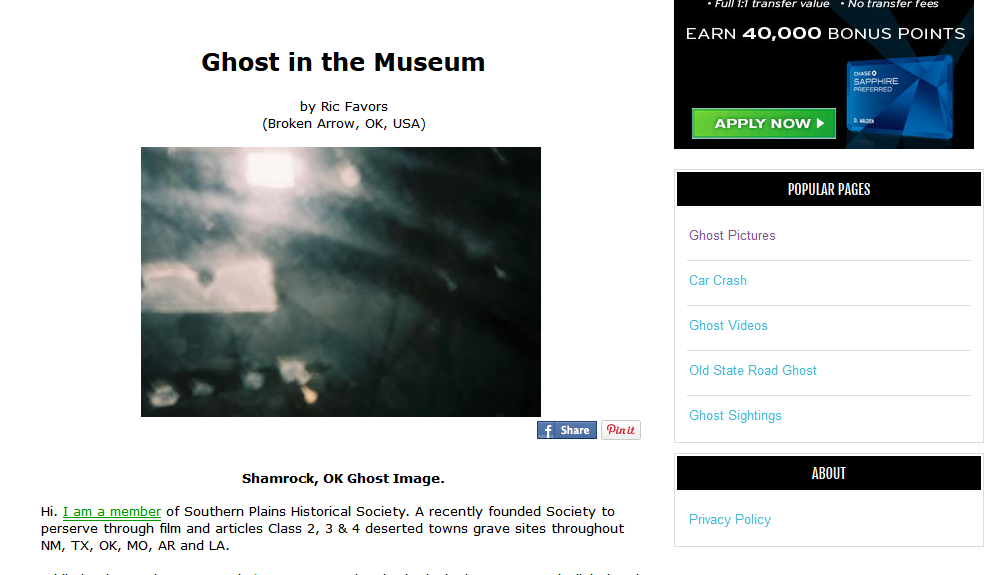Click the green Apply Now button
Viewport: 998px width, 575px height.
764,124
